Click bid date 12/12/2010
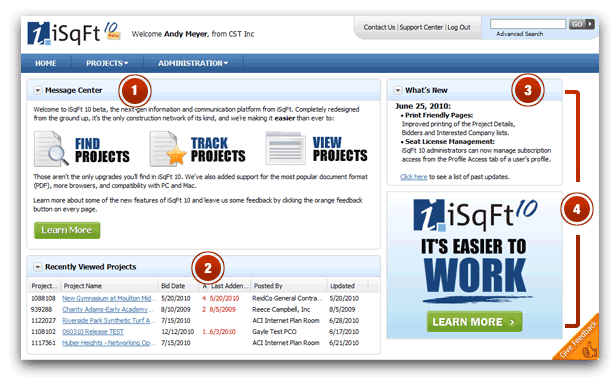Viewport: 616px width, 385px height. tap(178, 332)
